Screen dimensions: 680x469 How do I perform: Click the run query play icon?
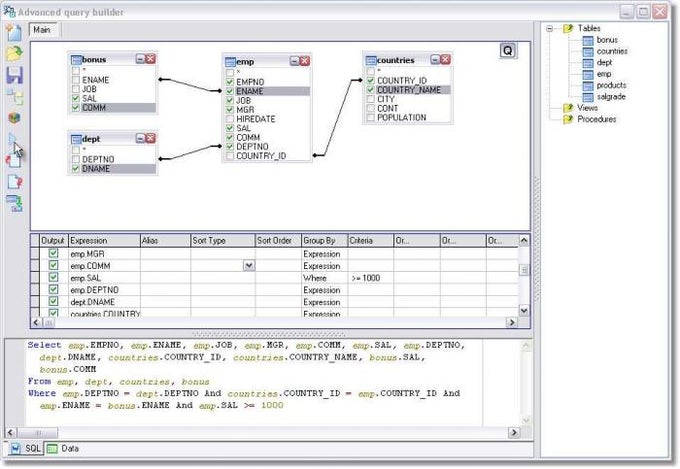12,139
